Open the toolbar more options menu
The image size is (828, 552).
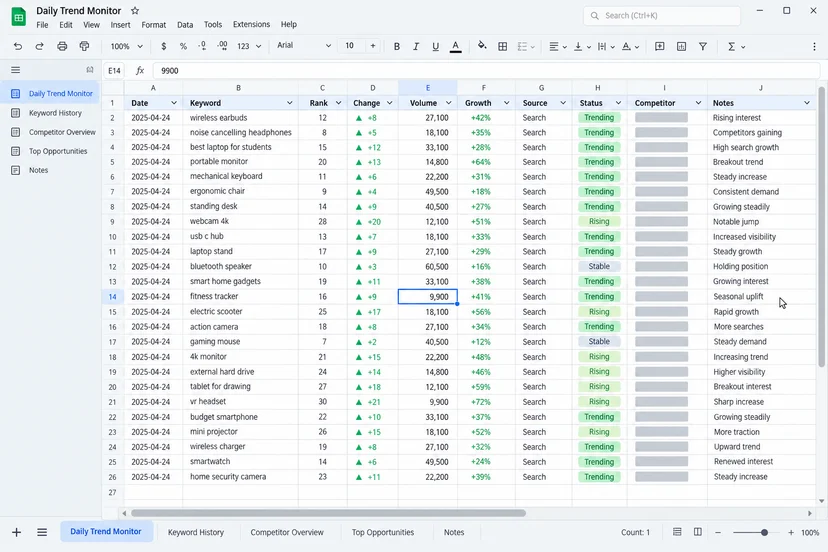click(814, 46)
